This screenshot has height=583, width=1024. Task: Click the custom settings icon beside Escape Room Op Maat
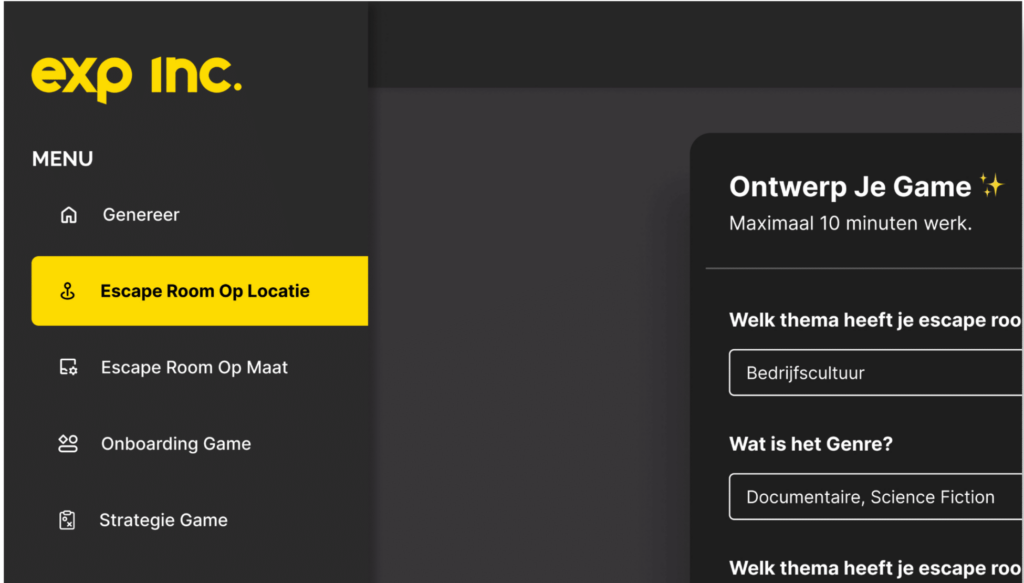point(69,368)
